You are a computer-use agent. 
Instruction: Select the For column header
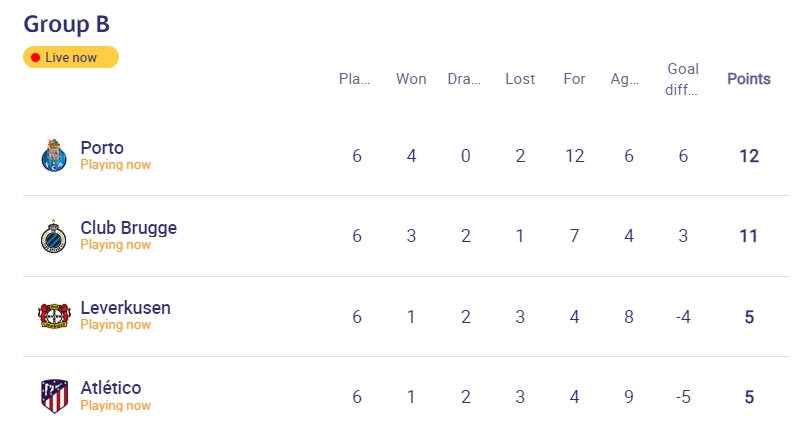(x=574, y=79)
